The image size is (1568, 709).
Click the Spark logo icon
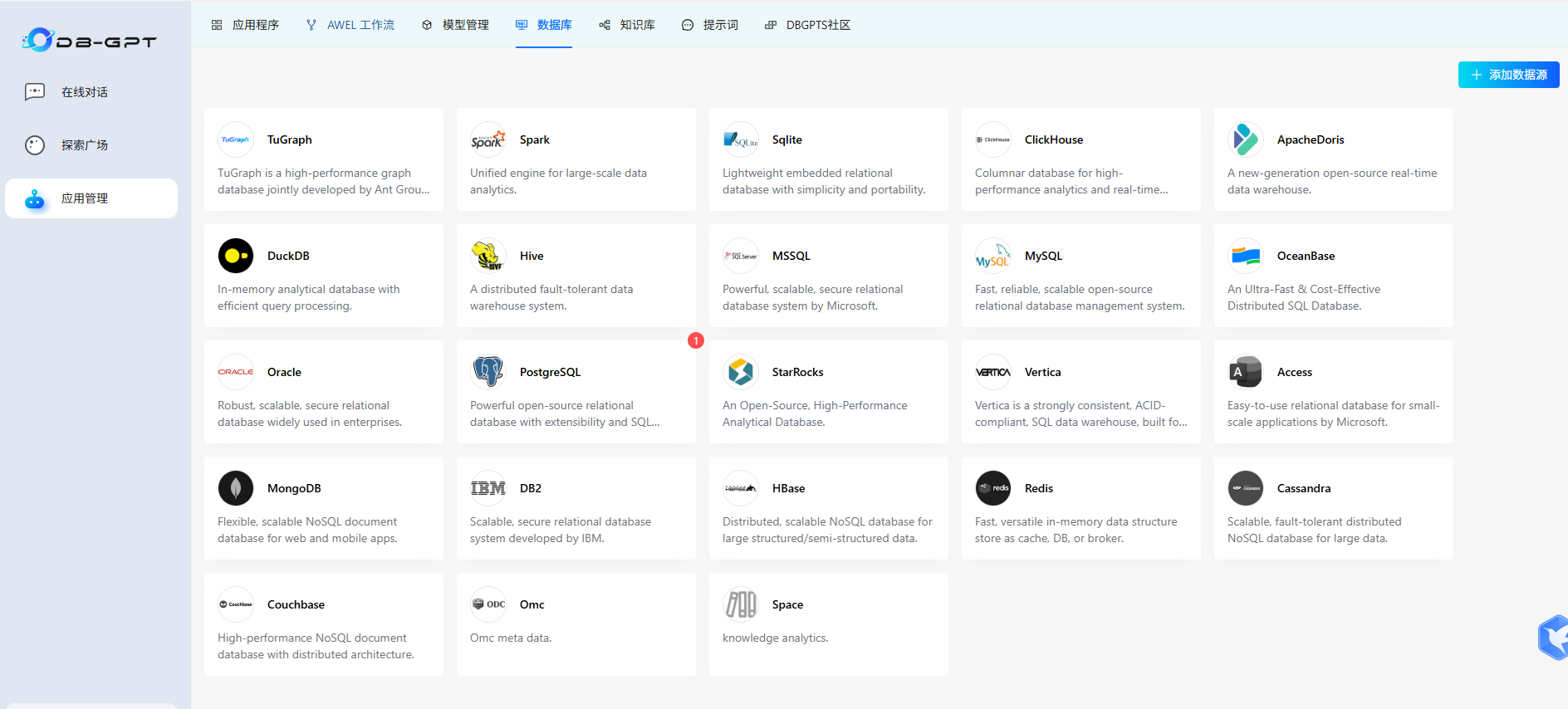tap(488, 139)
